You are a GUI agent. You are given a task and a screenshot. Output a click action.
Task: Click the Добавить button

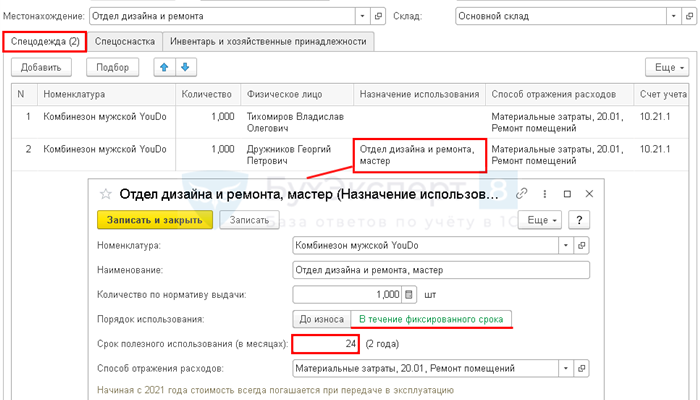coord(42,67)
